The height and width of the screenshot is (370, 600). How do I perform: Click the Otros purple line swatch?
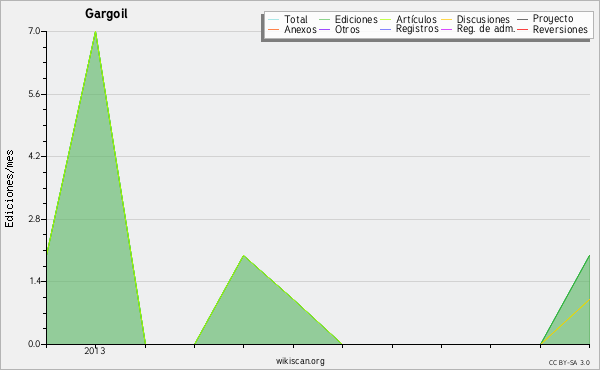pos(324,29)
